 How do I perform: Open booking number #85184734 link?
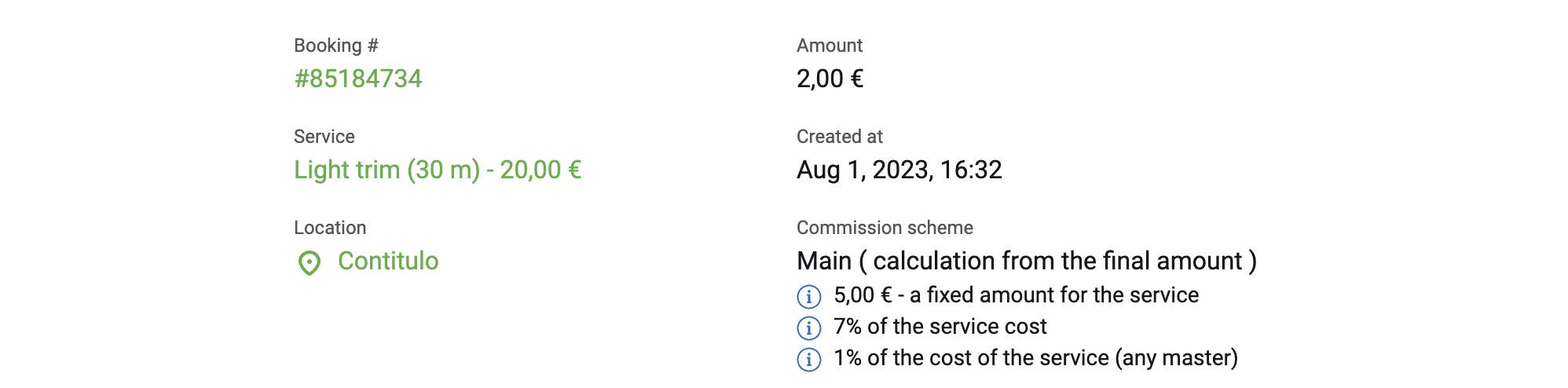[x=357, y=79]
